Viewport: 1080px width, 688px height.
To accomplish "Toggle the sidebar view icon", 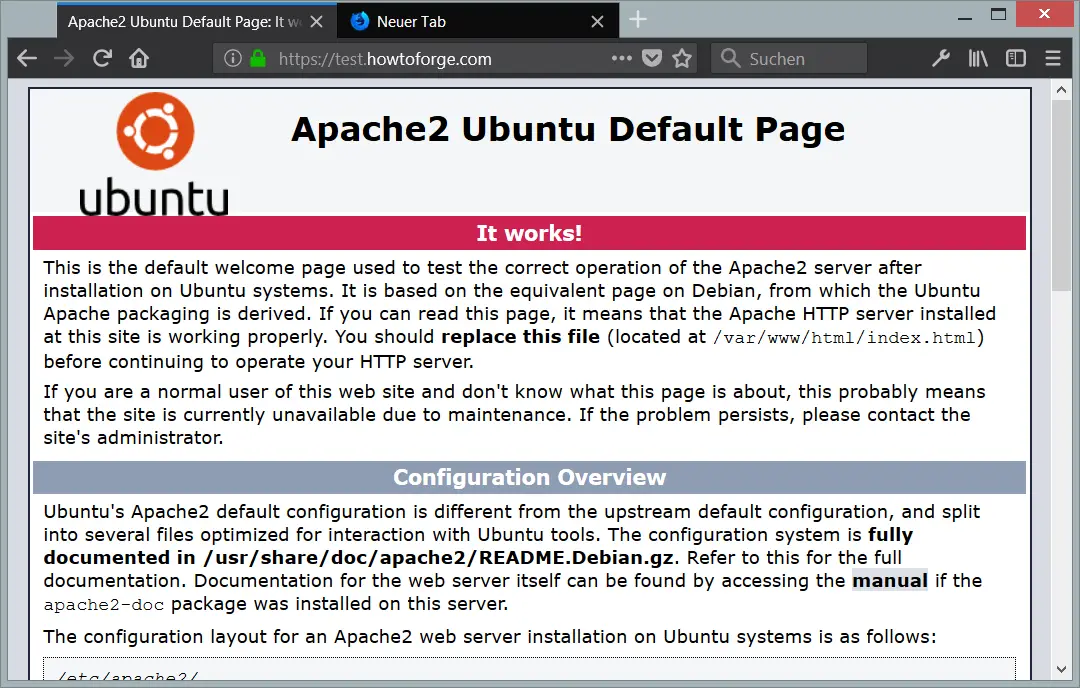I will pyautogui.click(x=1015, y=59).
